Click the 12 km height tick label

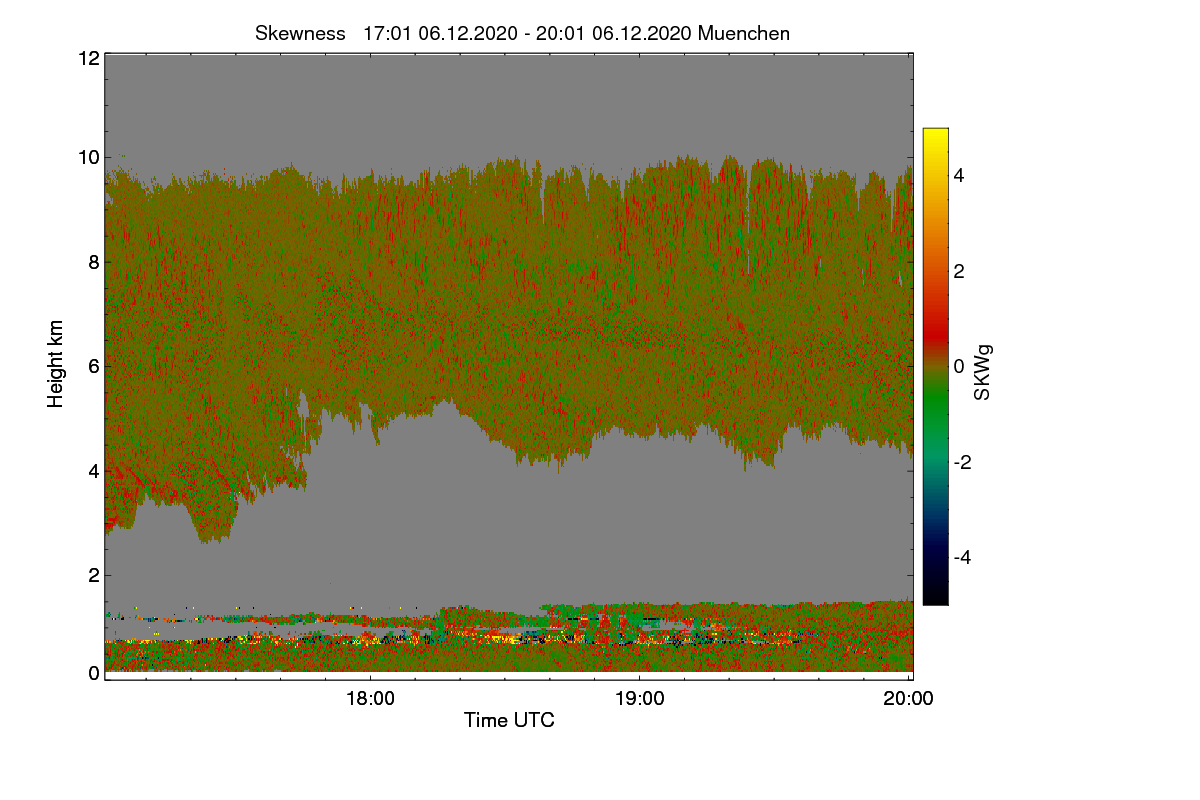coord(88,58)
